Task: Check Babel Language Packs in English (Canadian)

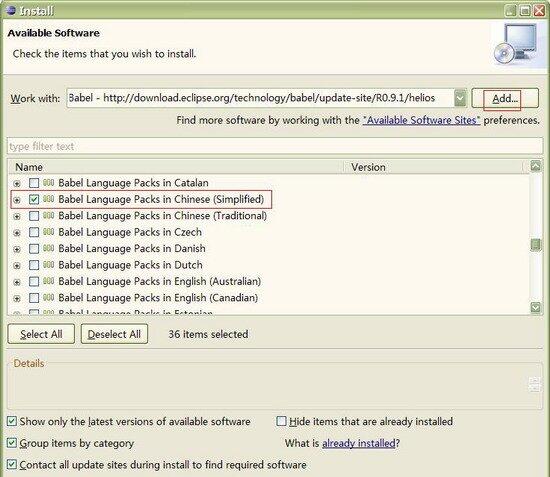Action: 34,298
